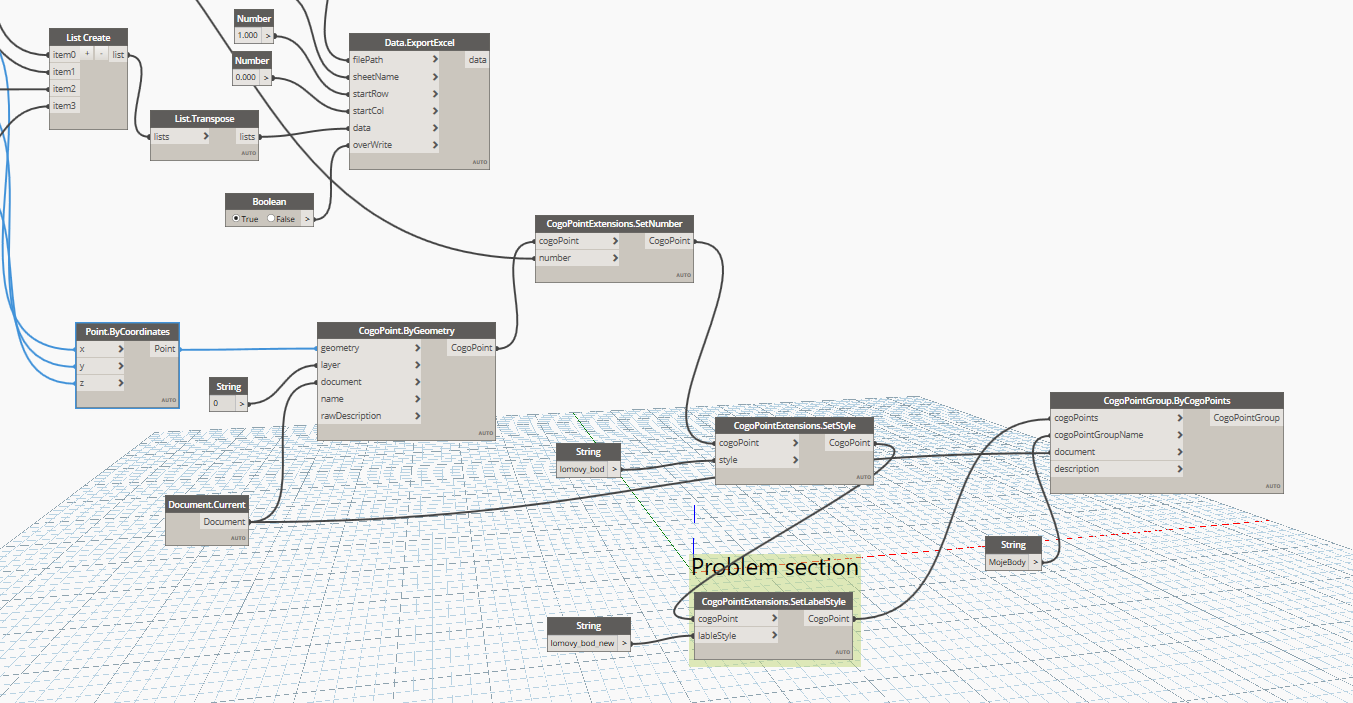Image resolution: width=1353 pixels, height=703 pixels.
Task: Select the CogoPointExtensions.SetLabelStyle node header
Action: (x=775, y=601)
